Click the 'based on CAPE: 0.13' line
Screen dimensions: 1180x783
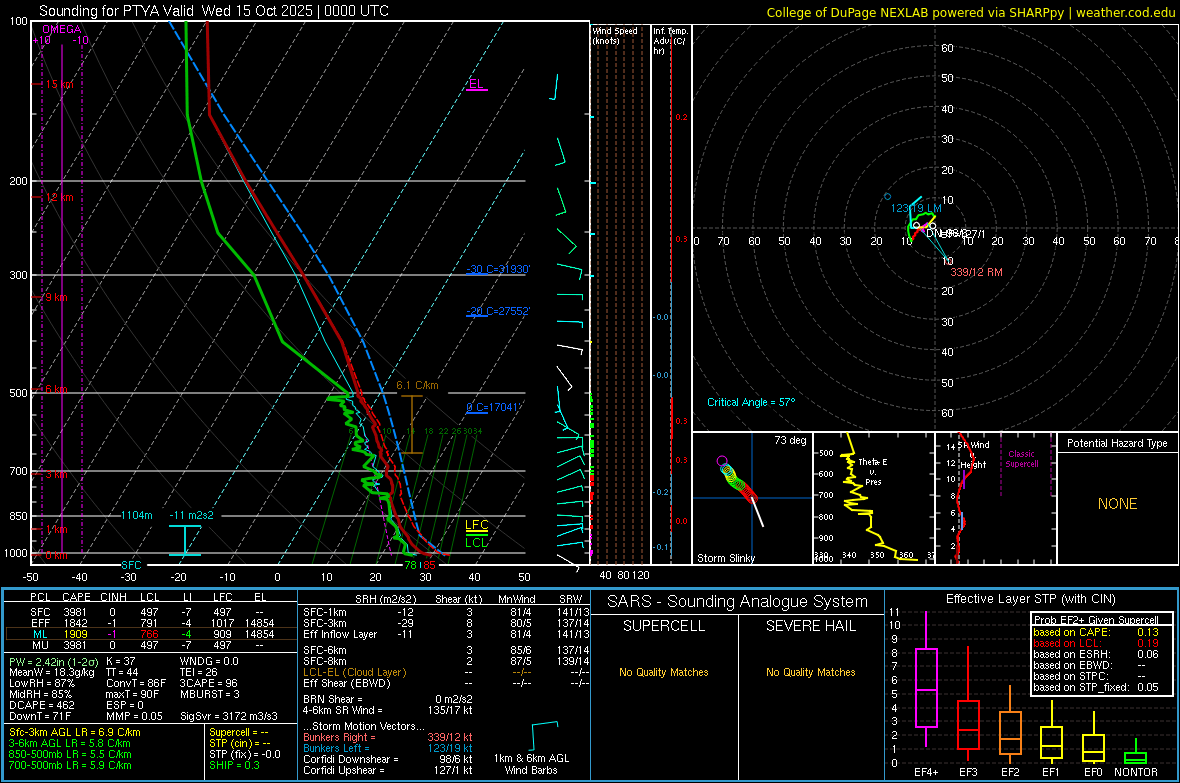(1096, 632)
